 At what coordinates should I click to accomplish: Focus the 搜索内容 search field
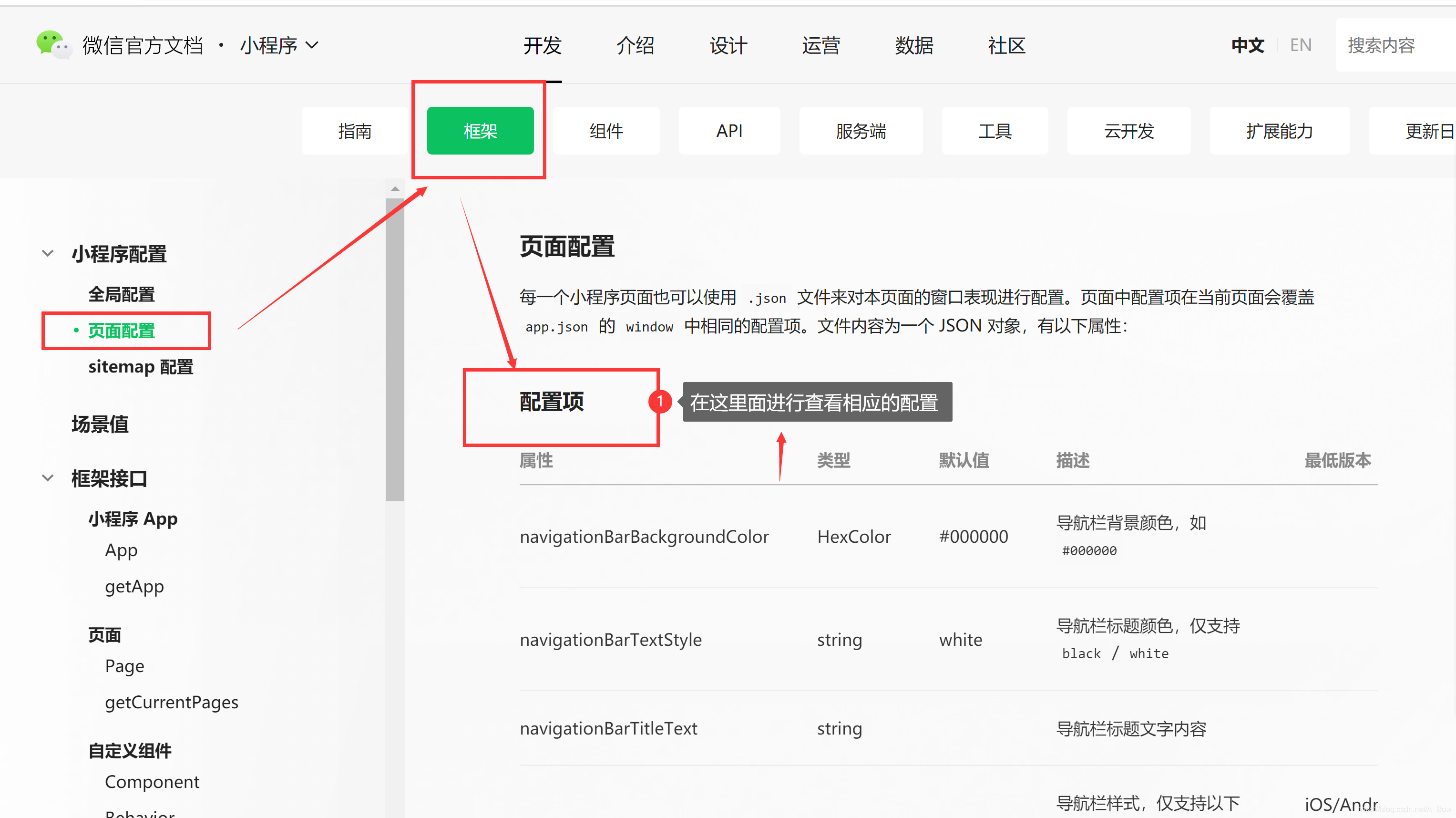tap(1395, 45)
